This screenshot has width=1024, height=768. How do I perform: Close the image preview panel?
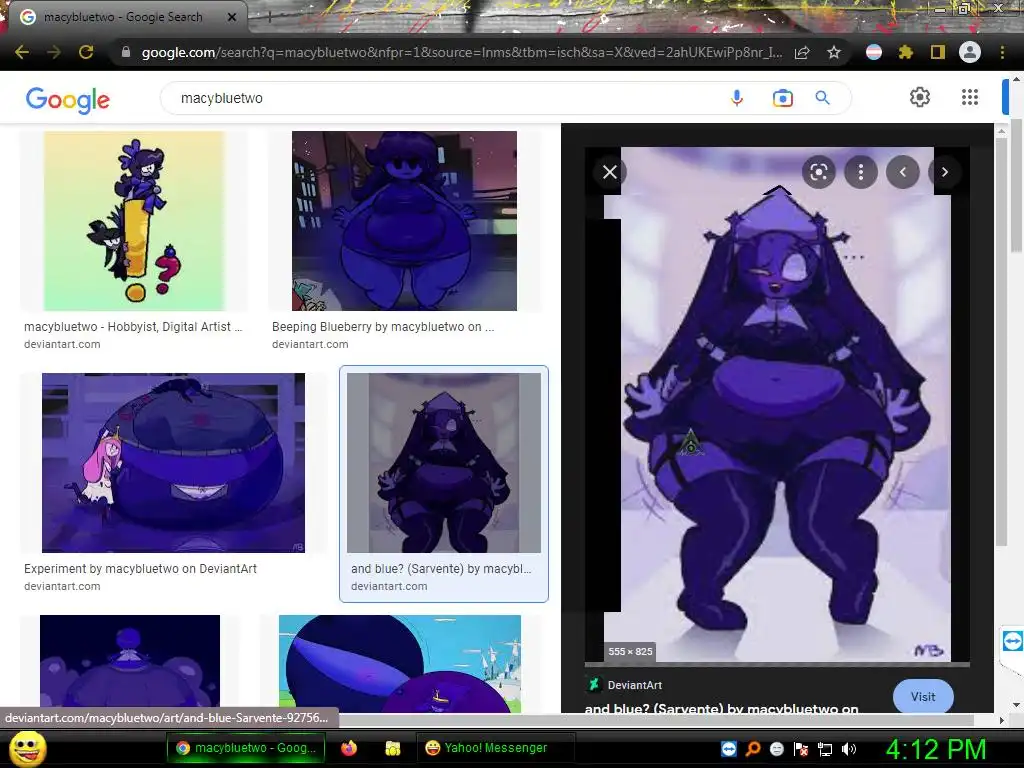(x=610, y=172)
